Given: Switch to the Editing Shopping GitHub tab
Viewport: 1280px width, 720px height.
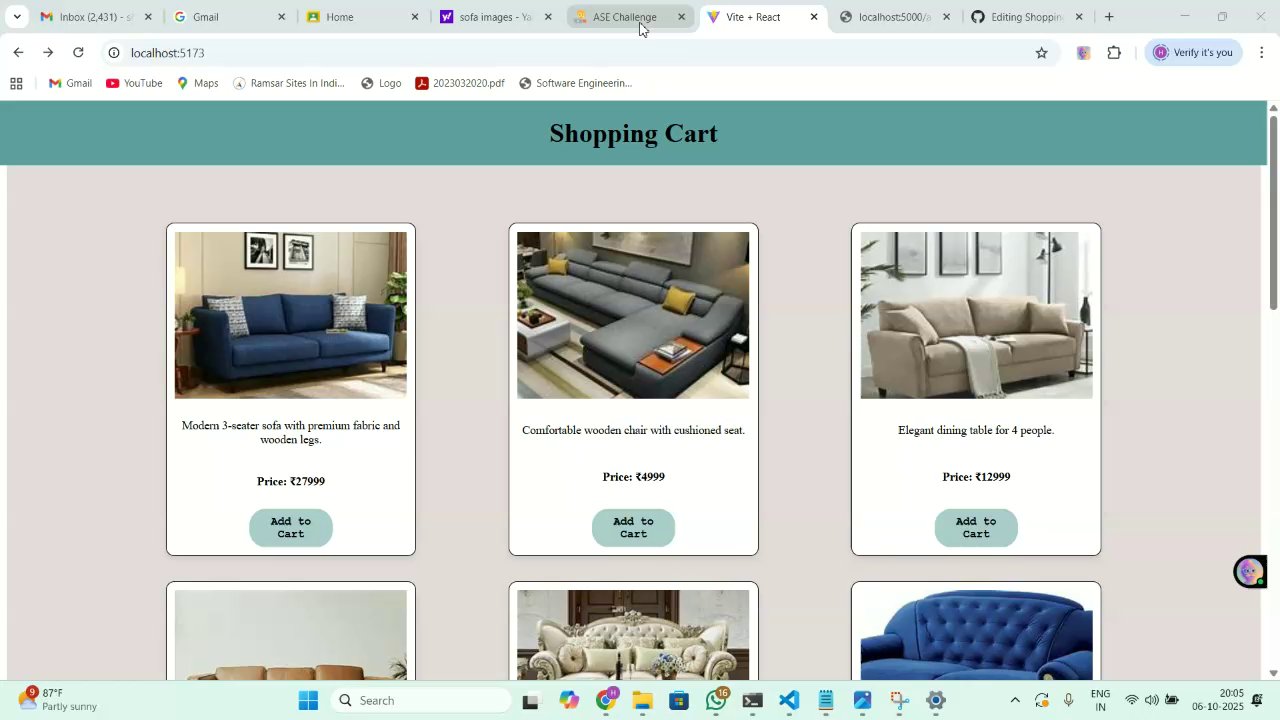Looking at the screenshot, I should 1026,17.
